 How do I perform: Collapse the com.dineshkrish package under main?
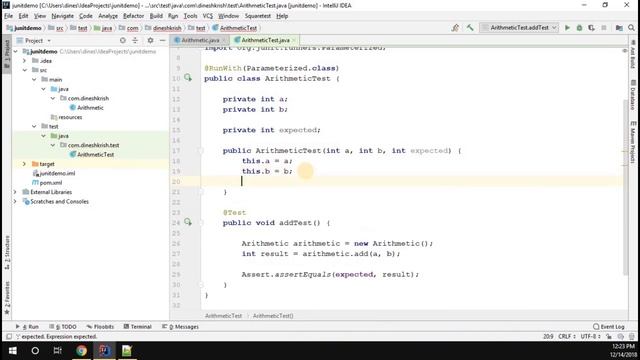tap(53, 98)
